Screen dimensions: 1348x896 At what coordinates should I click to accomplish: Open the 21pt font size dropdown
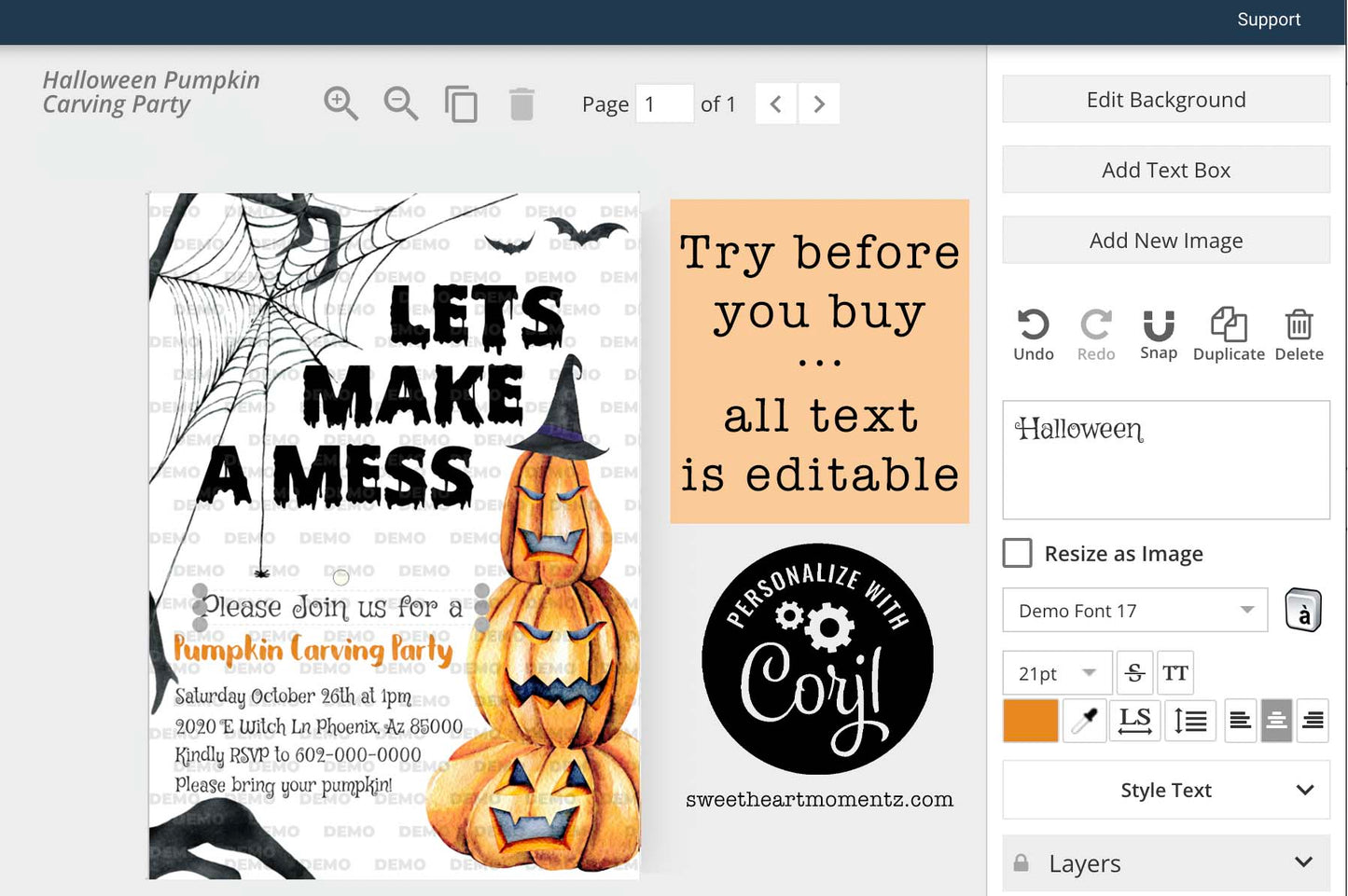1057,672
